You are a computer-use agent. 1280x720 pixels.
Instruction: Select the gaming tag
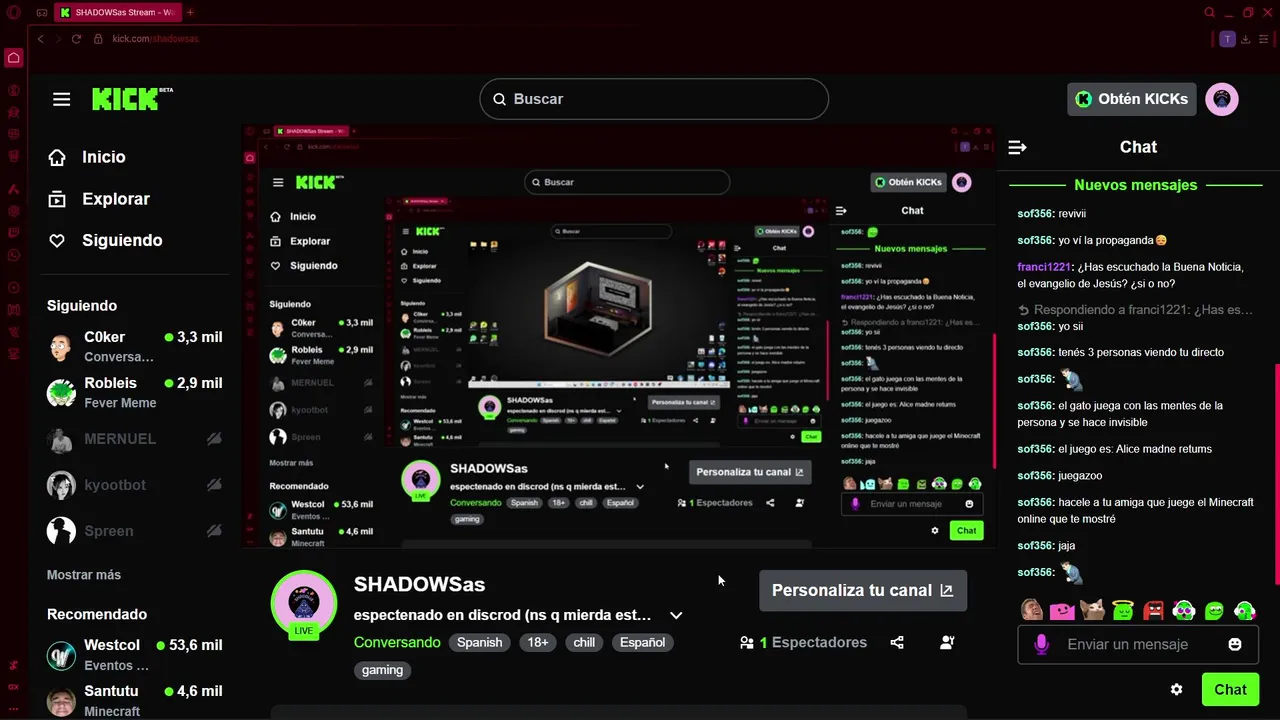[x=382, y=670]
